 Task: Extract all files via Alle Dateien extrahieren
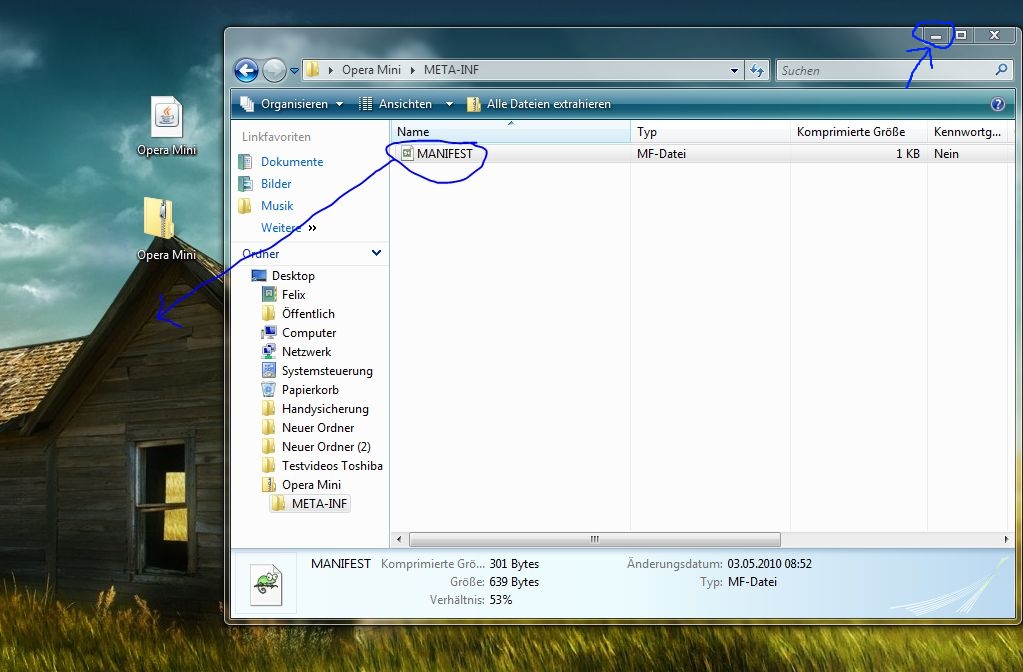pos(540,104)
